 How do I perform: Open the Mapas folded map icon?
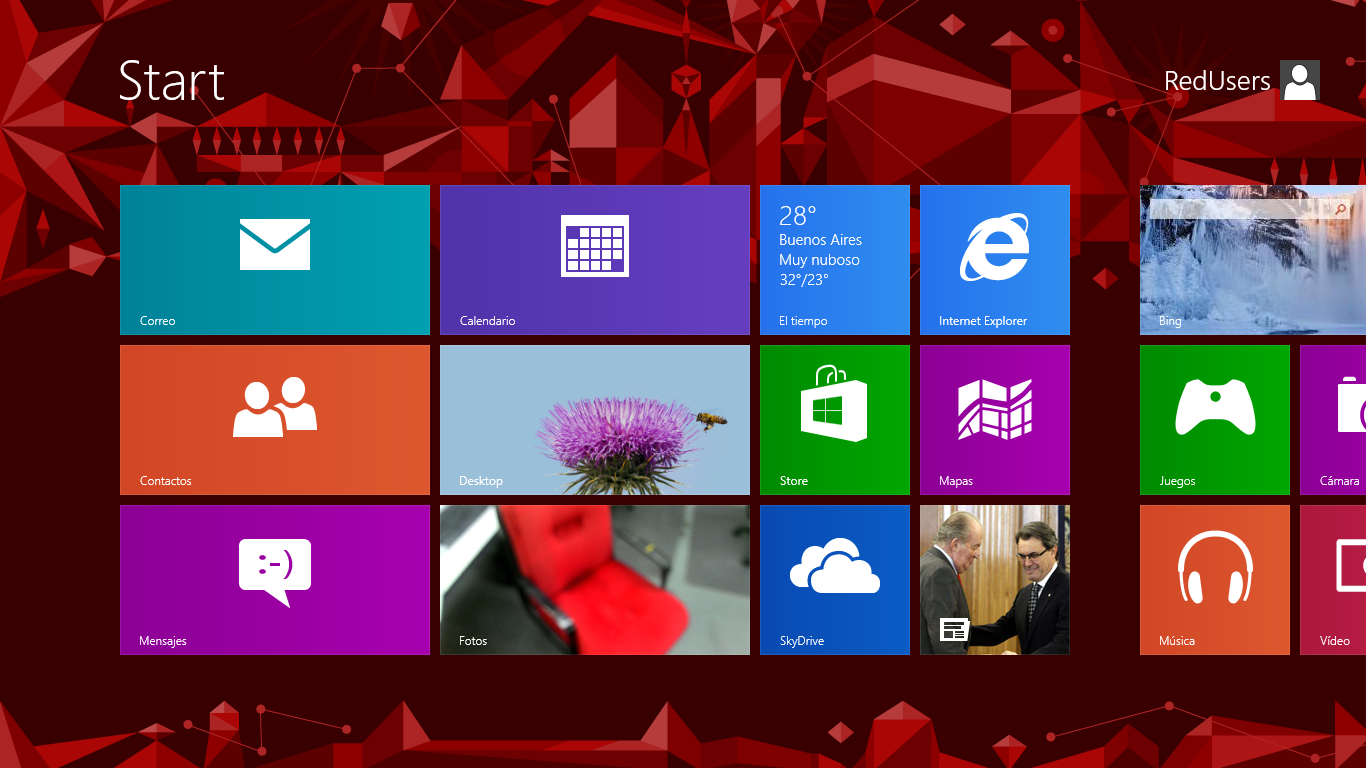[995, 409]
